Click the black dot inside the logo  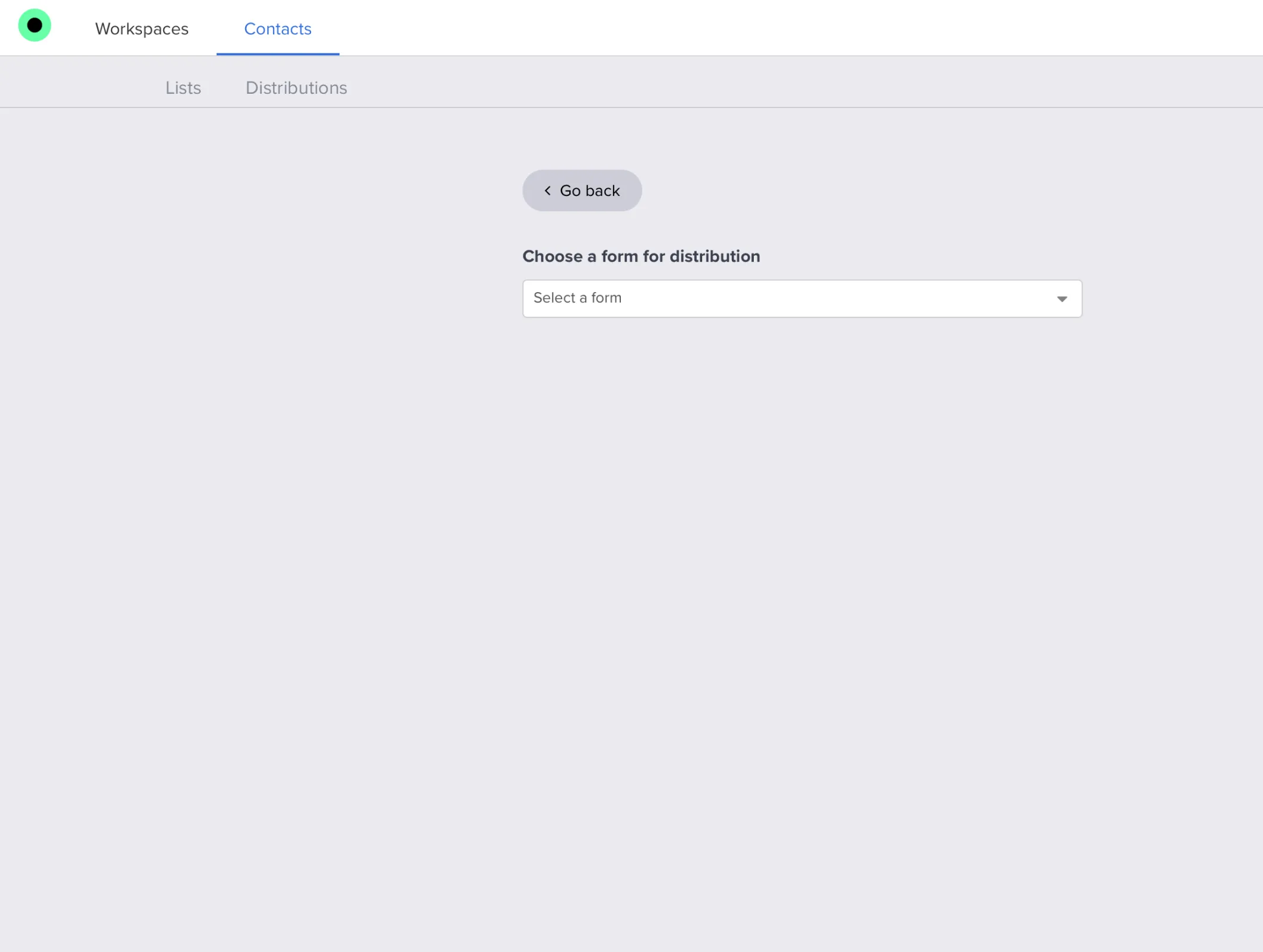[34, 26]
